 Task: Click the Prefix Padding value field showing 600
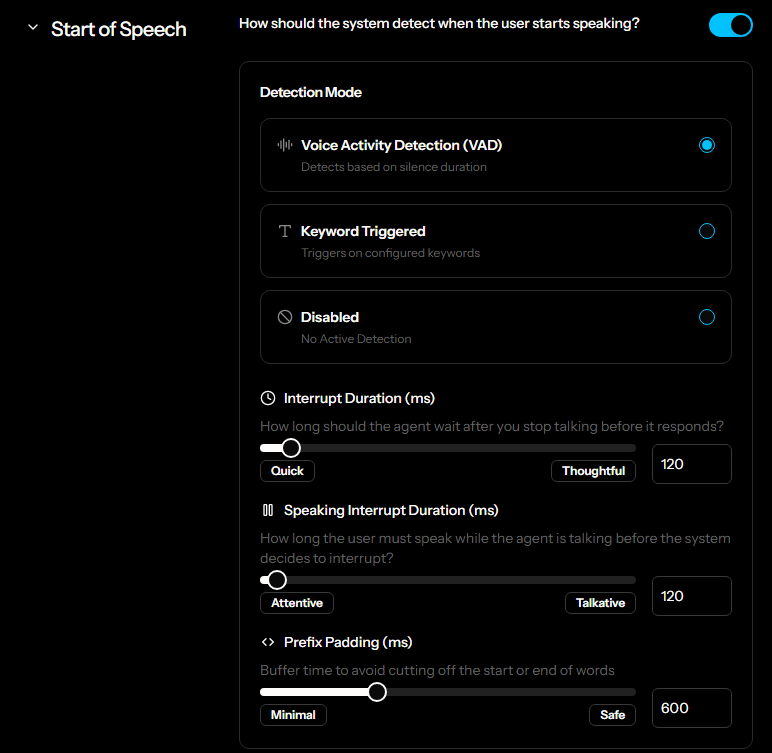point(691,708)
